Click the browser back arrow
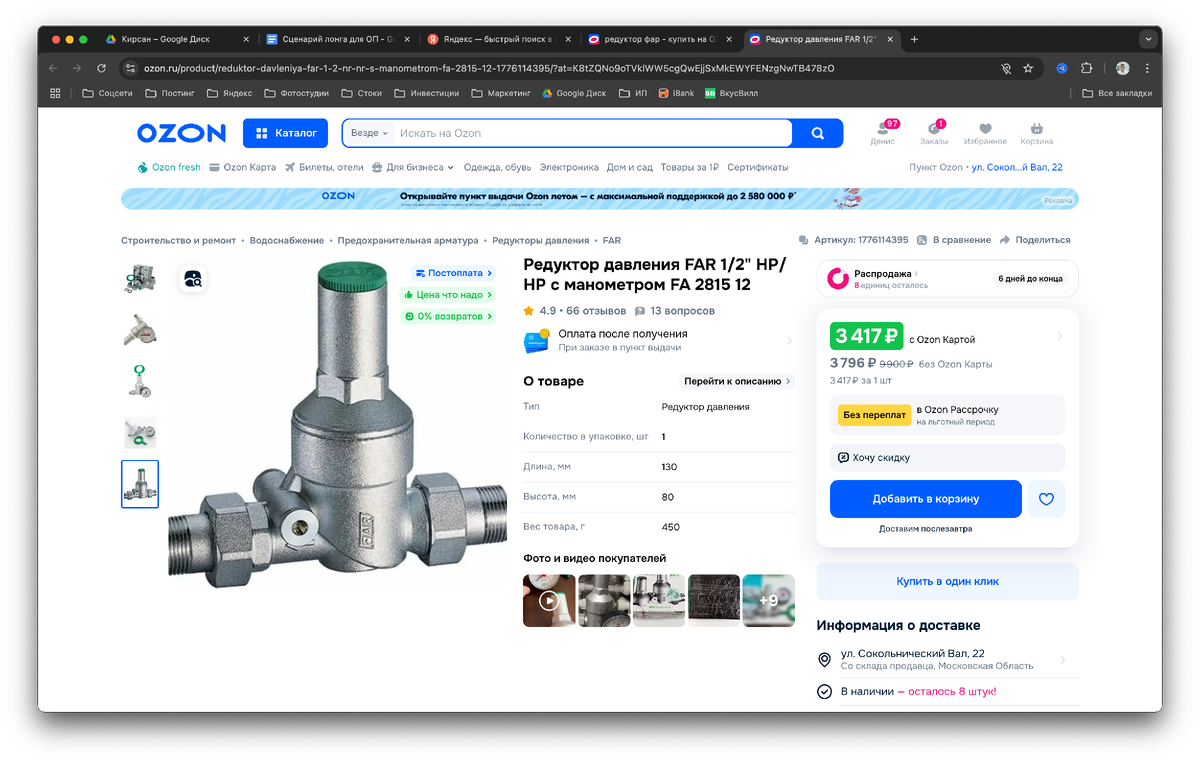The width and height of the screenshot is (1200, 762). point(53,68)
